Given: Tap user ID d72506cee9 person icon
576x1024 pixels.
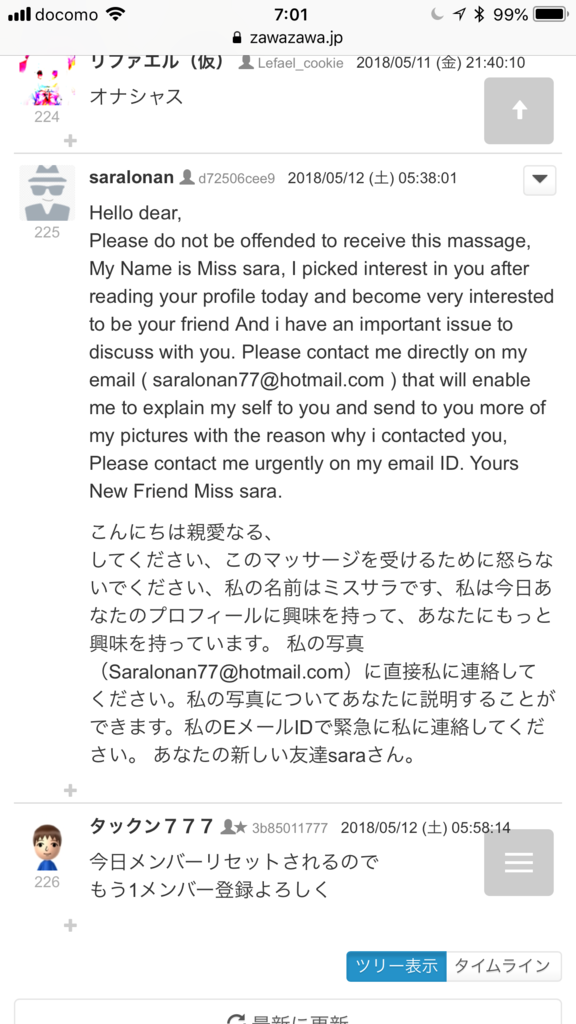Looking at the screenshot, I should [187, 178].
